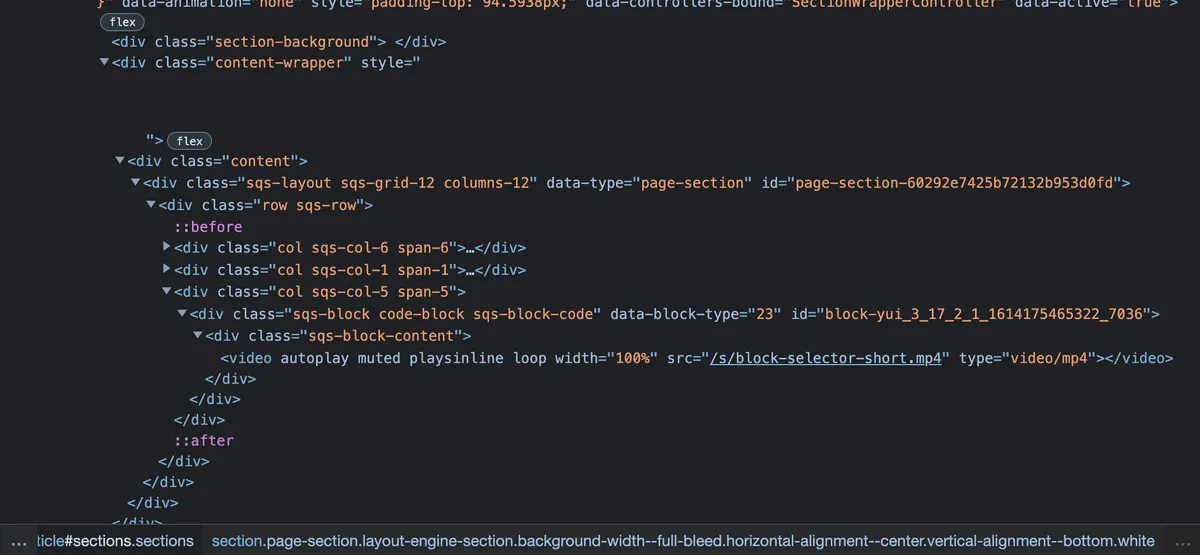Collapse the sqs-block code-block node
Image resolution: width=1200 pixels, height=555 pixels.
(182, 314)
